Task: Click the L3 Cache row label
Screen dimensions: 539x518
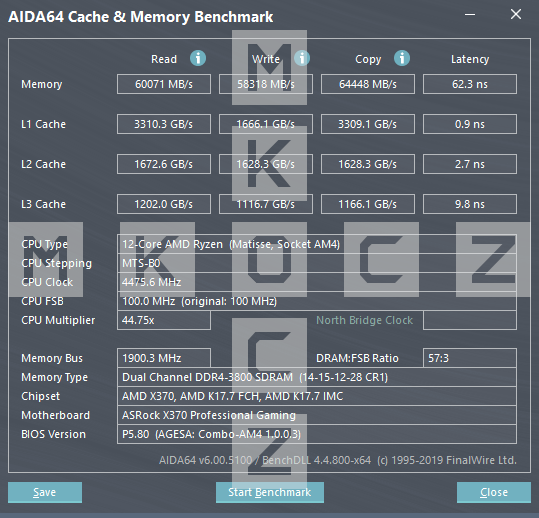Action: (x=43, y=204)
